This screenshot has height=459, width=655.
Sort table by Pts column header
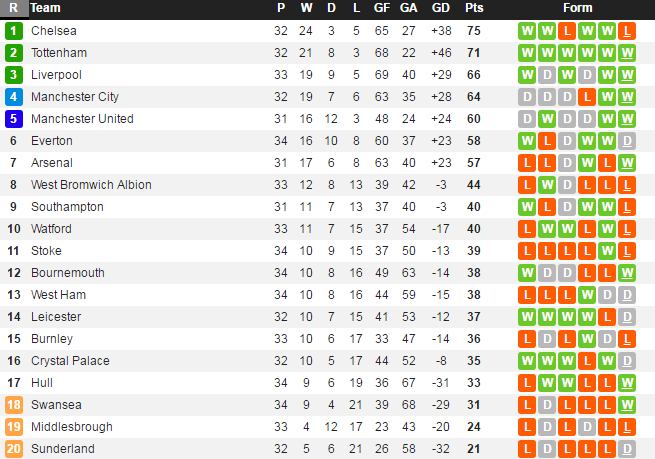point(473,8)
